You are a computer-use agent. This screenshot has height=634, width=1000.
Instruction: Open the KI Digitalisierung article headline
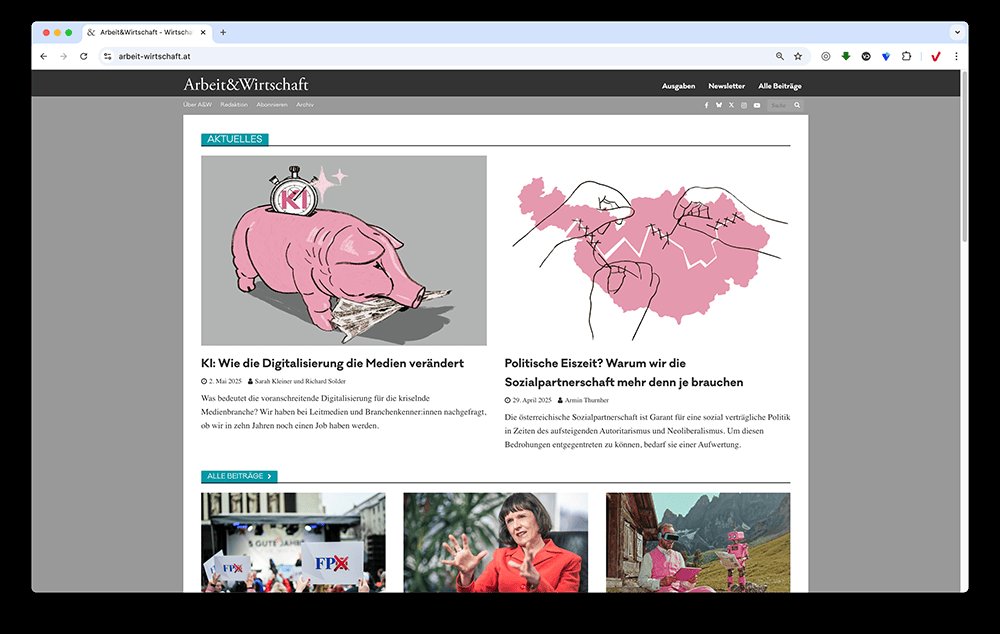click(333, 363)
